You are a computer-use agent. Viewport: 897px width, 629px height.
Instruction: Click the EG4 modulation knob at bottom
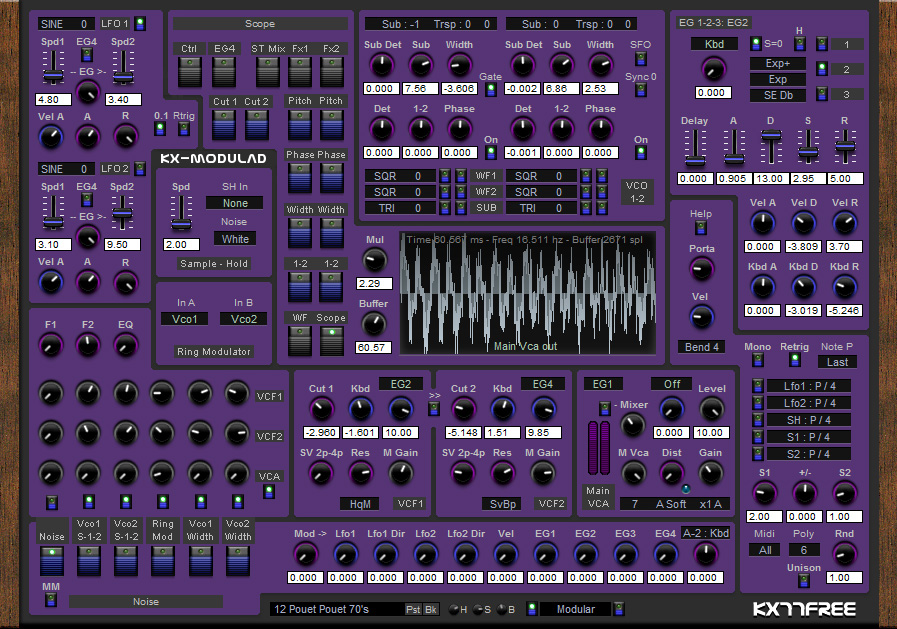tap(665, 555)
